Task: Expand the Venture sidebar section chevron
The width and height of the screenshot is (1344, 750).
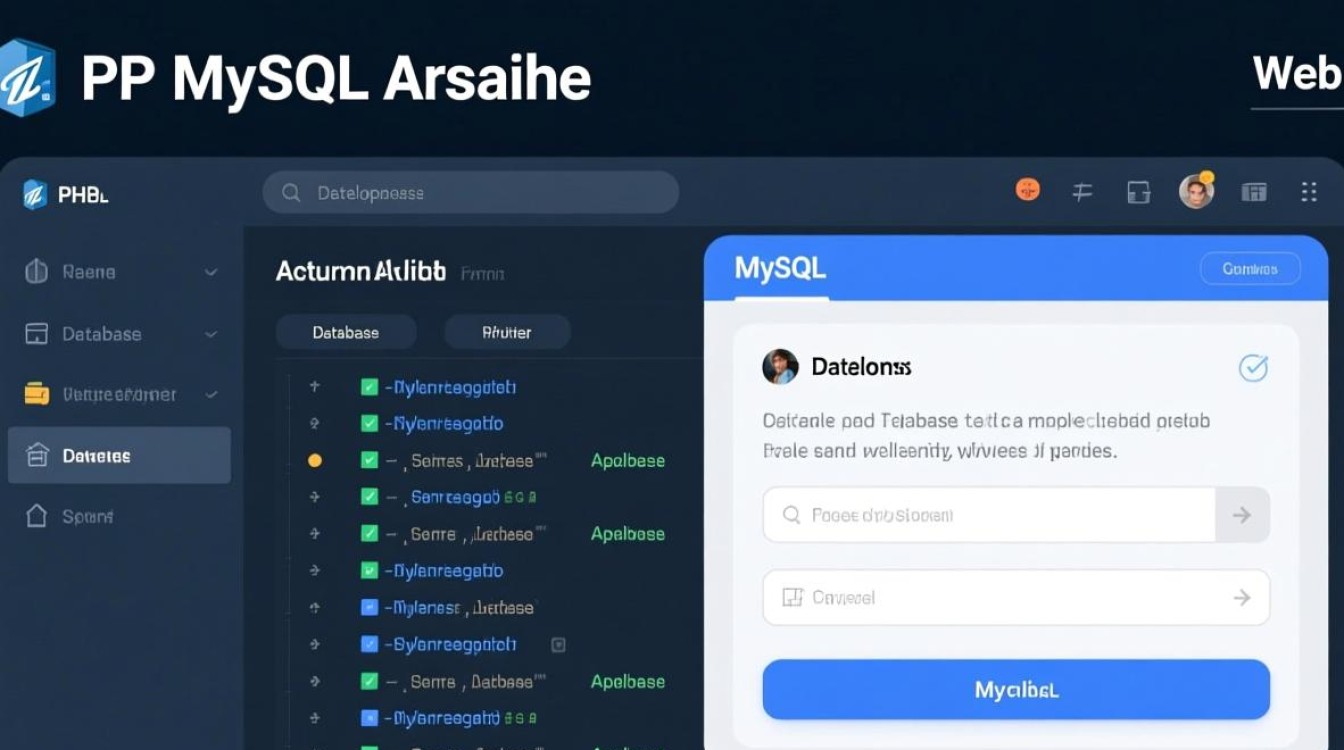Action: [x=210, y=394]
